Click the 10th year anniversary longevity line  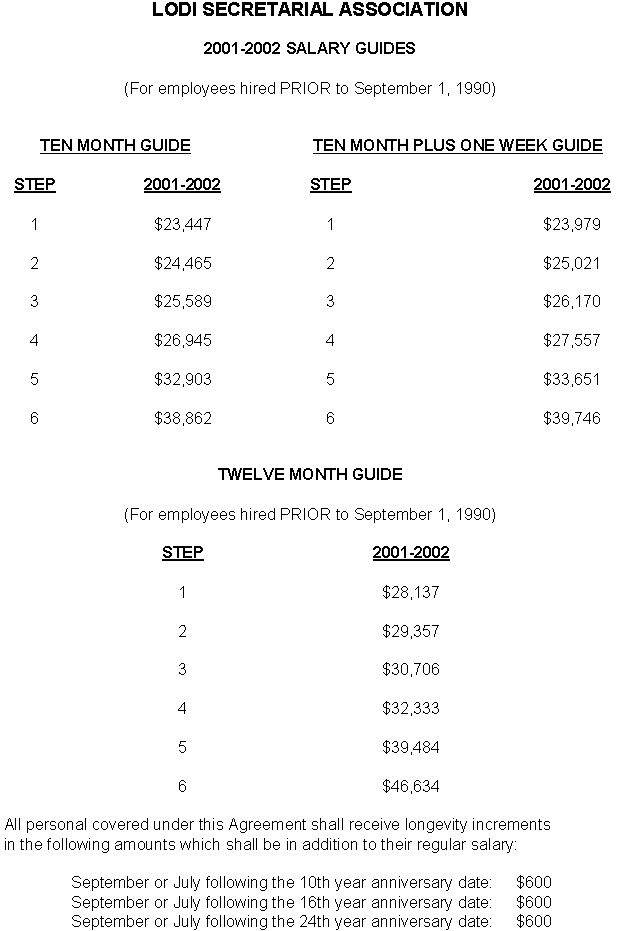click(x=312, y=882)
